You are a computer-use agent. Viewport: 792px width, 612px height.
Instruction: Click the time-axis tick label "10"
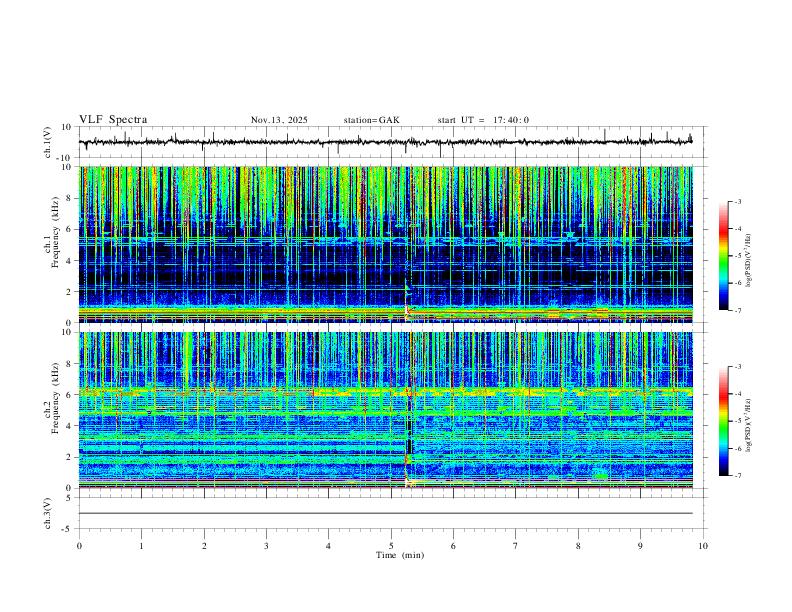[x=703, y=546]
